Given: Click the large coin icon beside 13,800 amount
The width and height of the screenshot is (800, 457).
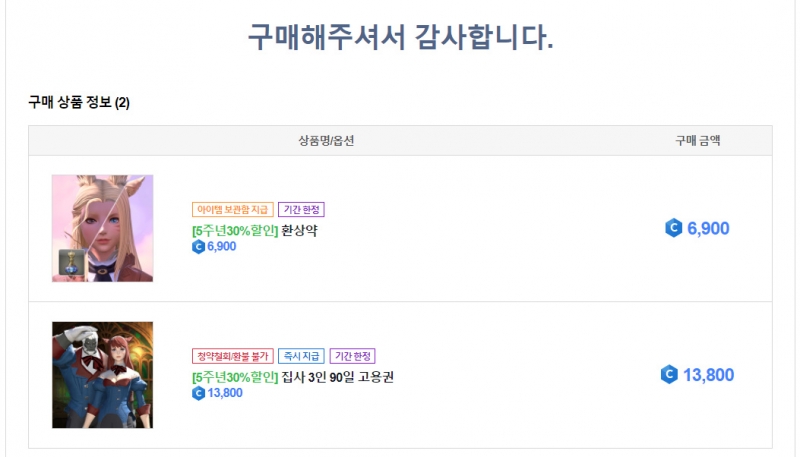Looking at the screenshot, I should click(670, 375).
